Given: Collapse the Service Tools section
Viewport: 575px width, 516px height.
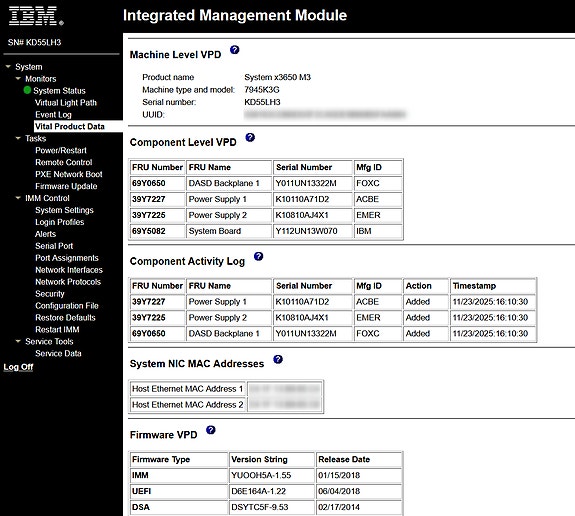Looking at the screenshot, I should [18, 341].
